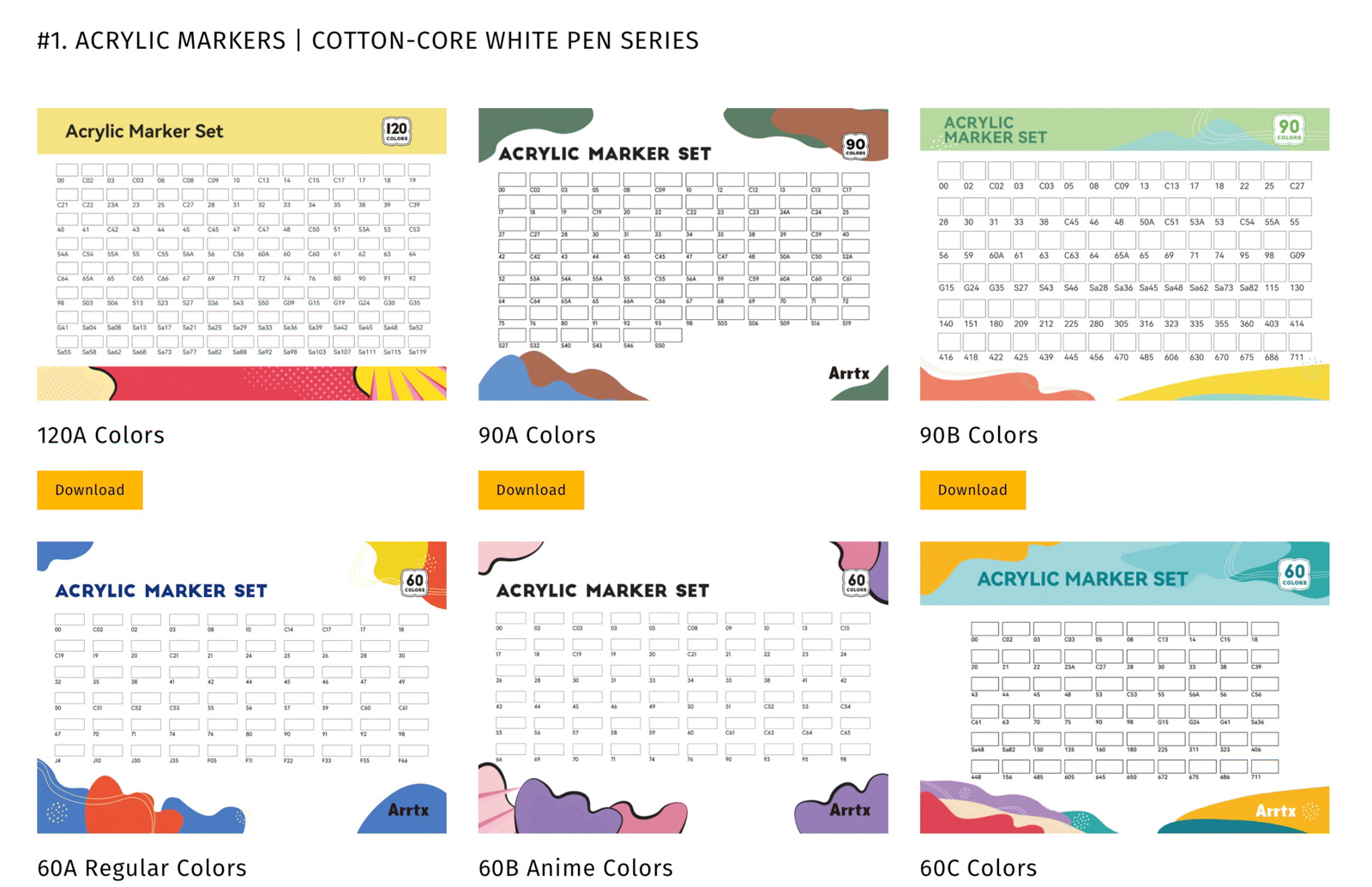Click the white Arrtx logo on the 60C chart
1372x887 pixels.
(1275, 811)
